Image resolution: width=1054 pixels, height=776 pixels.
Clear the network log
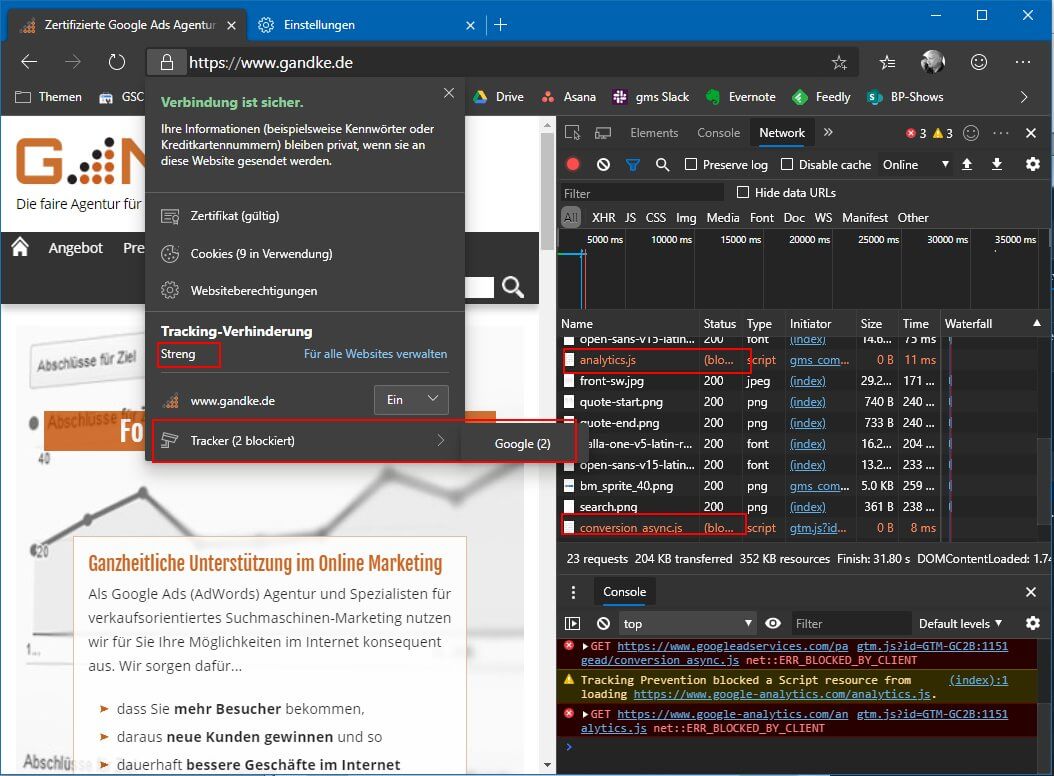click(x=603, y=164)
